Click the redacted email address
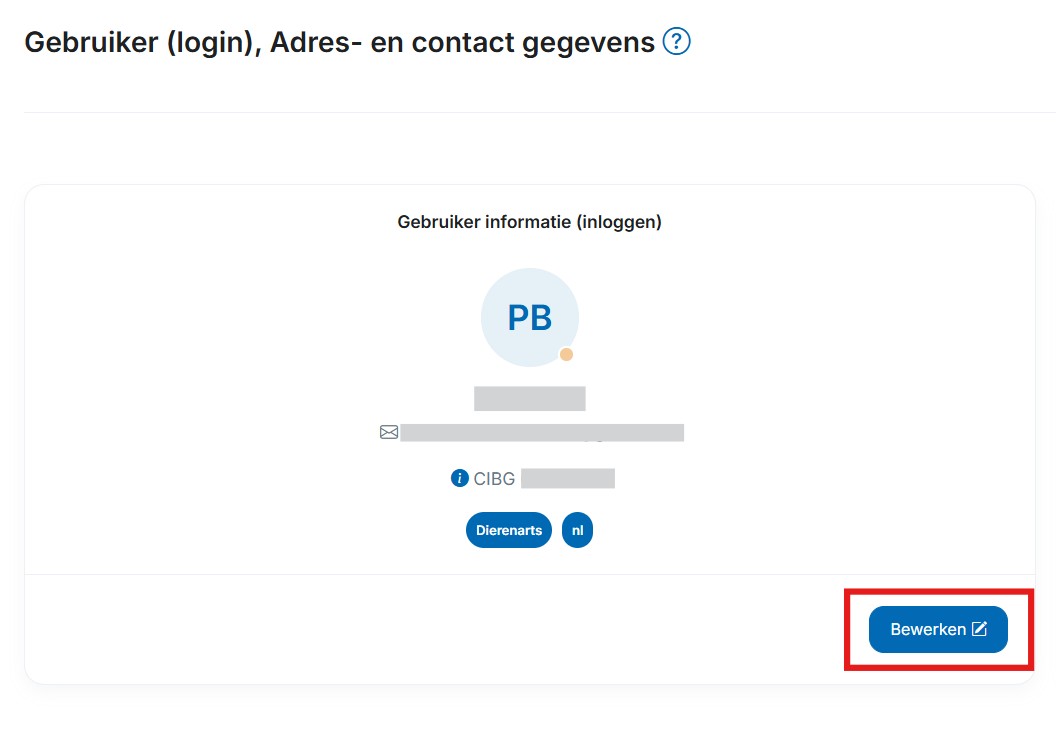 [541, 432]
